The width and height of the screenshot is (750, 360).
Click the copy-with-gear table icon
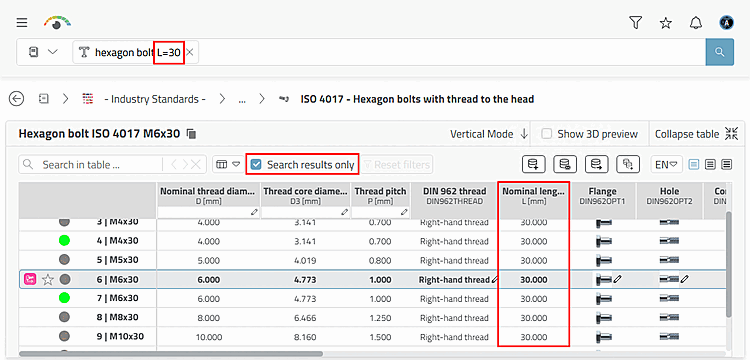tap(628, 164)
